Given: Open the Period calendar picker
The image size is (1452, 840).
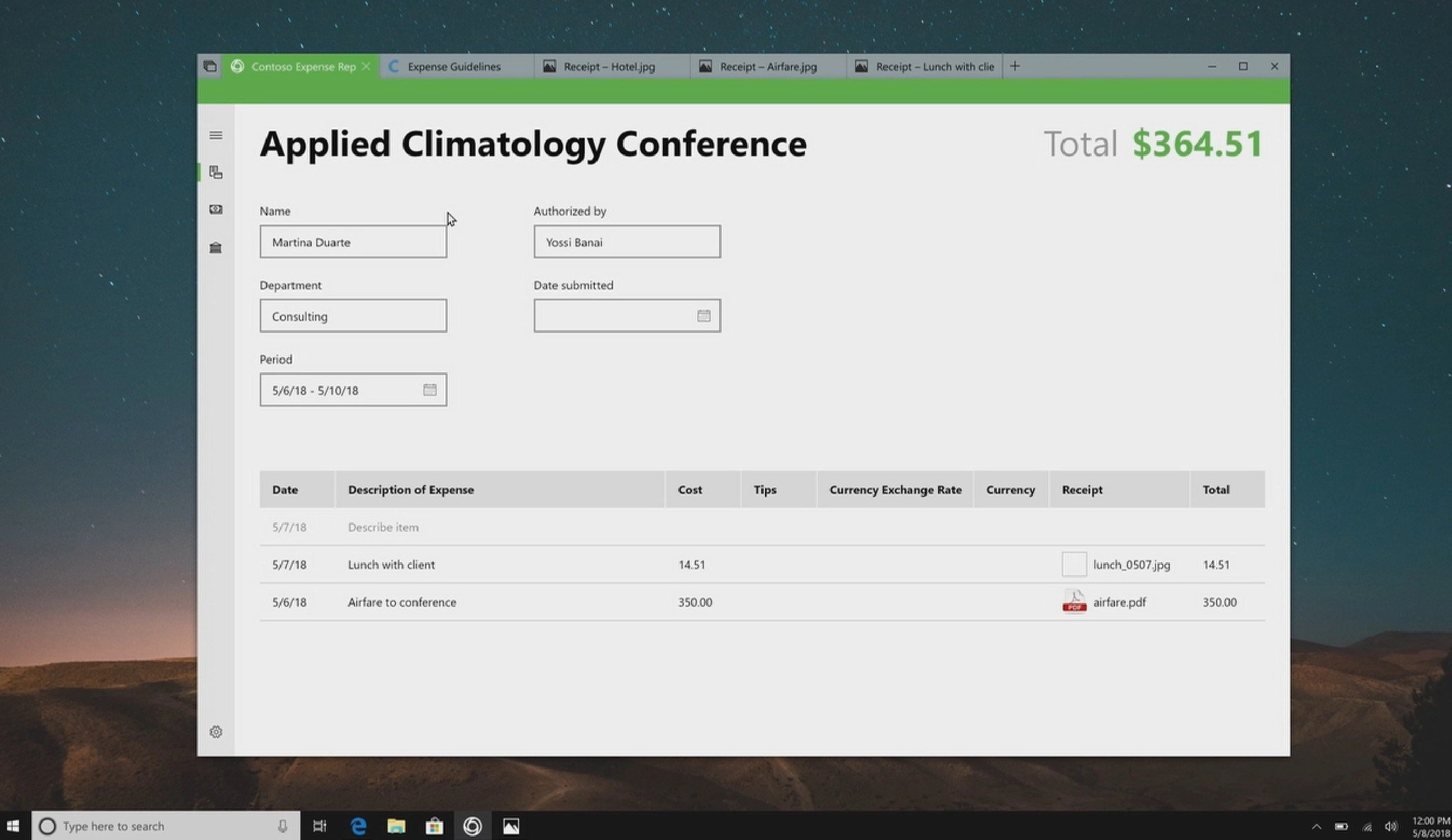Looking at the screenshot, I should tap(430, 390).
